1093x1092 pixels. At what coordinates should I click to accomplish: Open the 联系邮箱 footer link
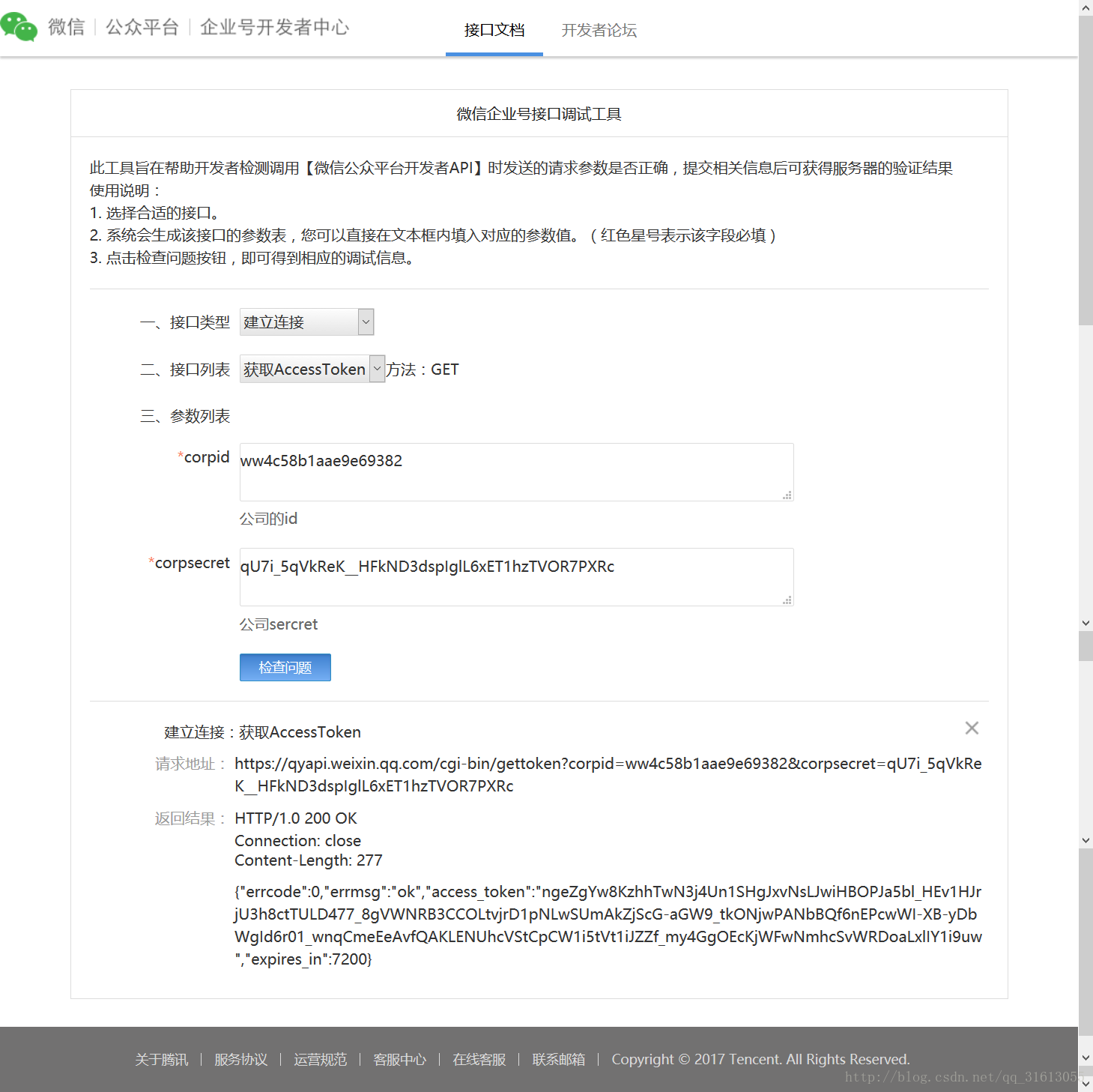(x=558, y=1059)
